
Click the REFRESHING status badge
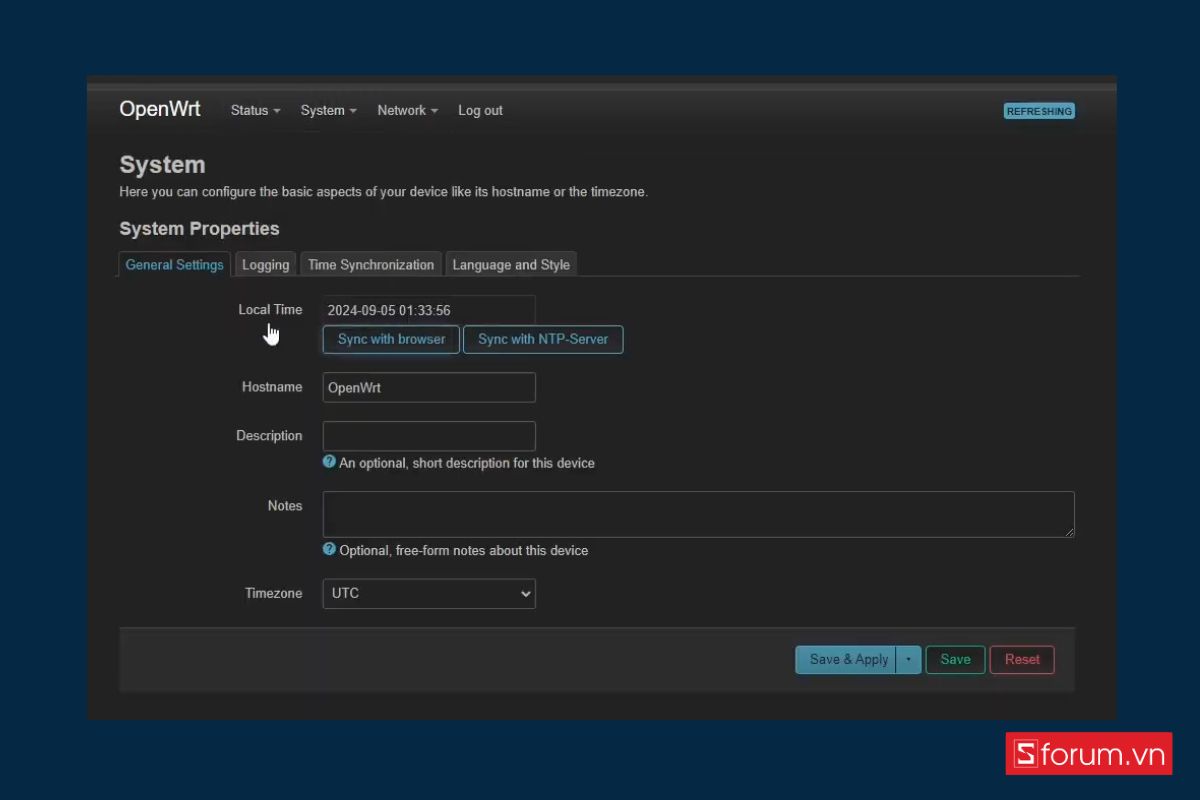[x=1039, y=111]
